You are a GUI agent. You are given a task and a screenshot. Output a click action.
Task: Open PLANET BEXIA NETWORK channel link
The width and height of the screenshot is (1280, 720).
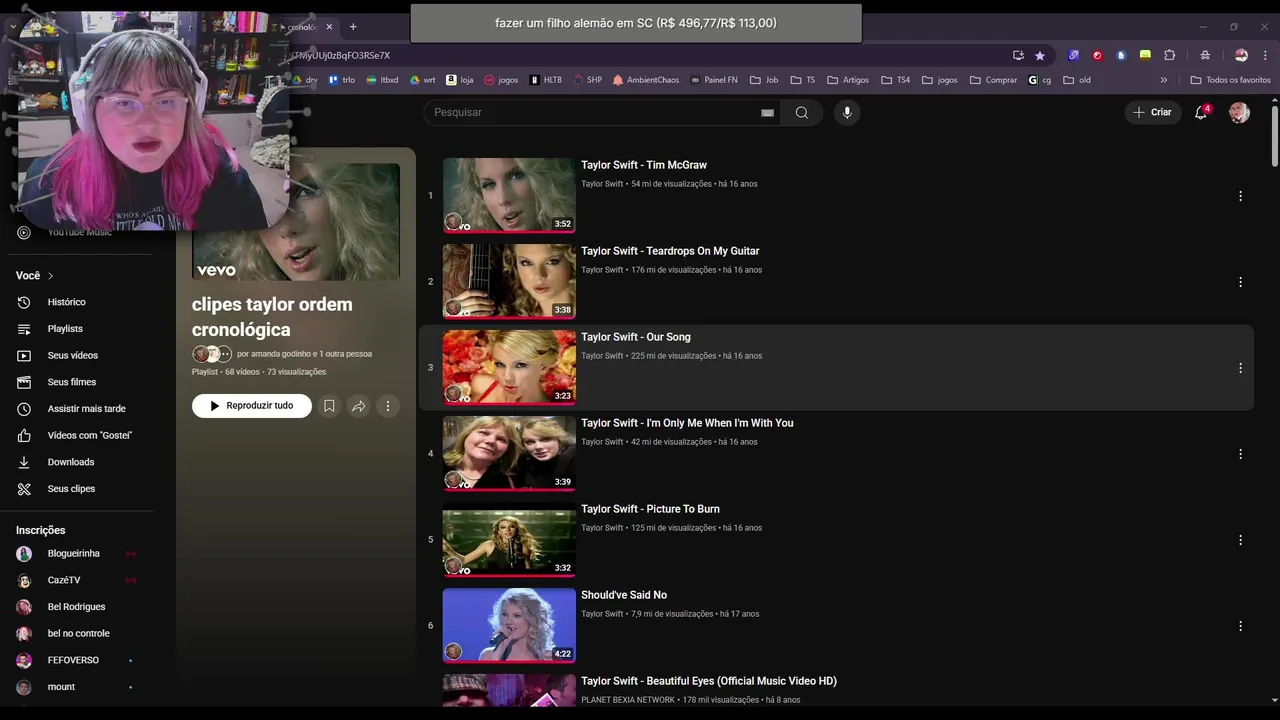pyautogui.click(x=628, y=700)
